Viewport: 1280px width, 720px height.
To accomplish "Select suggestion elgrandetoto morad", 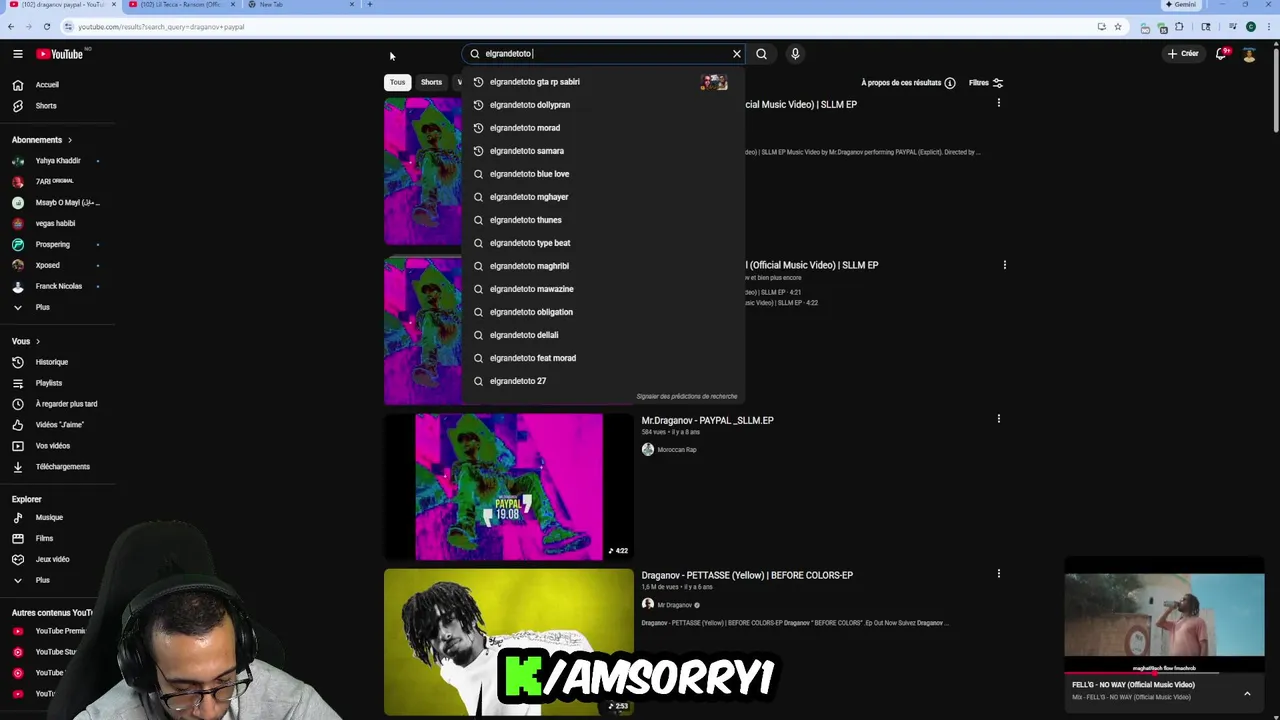I will click(x=603, y=128).
